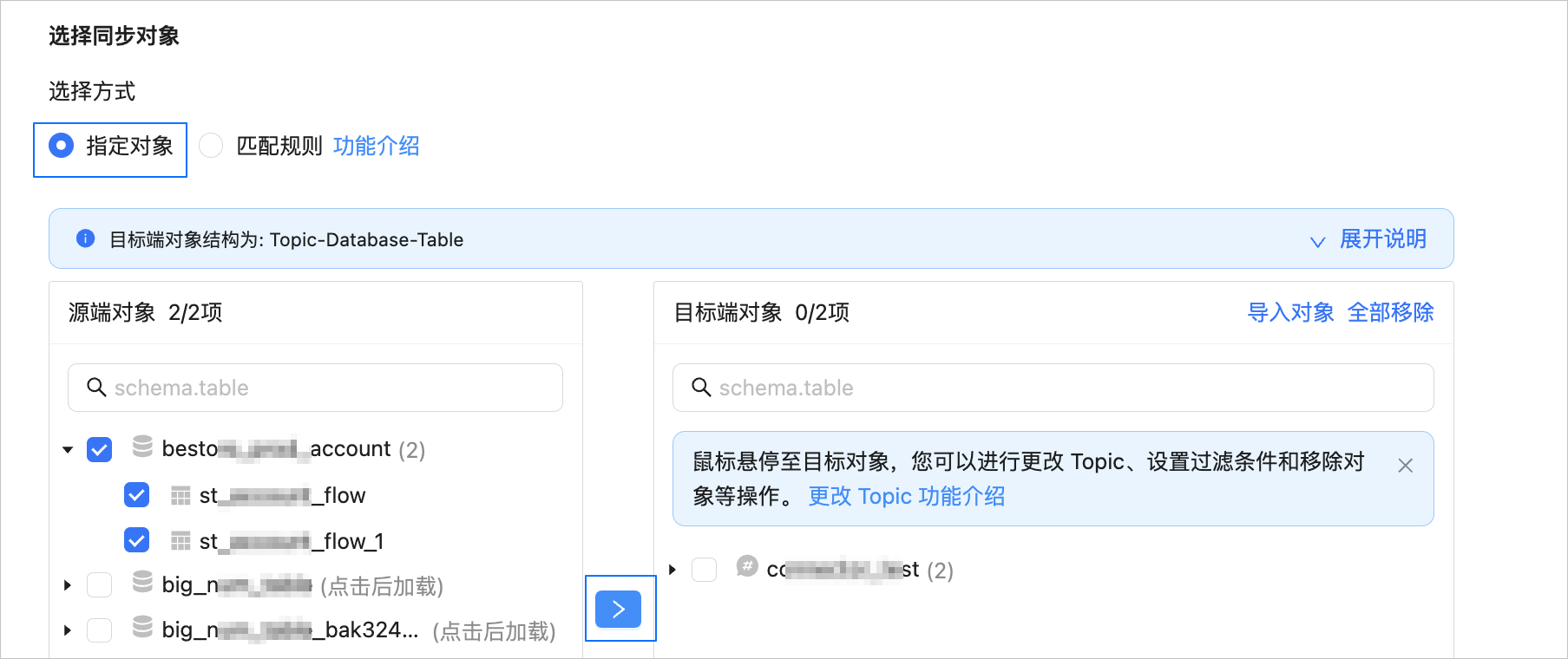Image resolution: width=1568 pixels, height=659 pixels.
Task: Click the source schema.table search field
Action: 315,388
